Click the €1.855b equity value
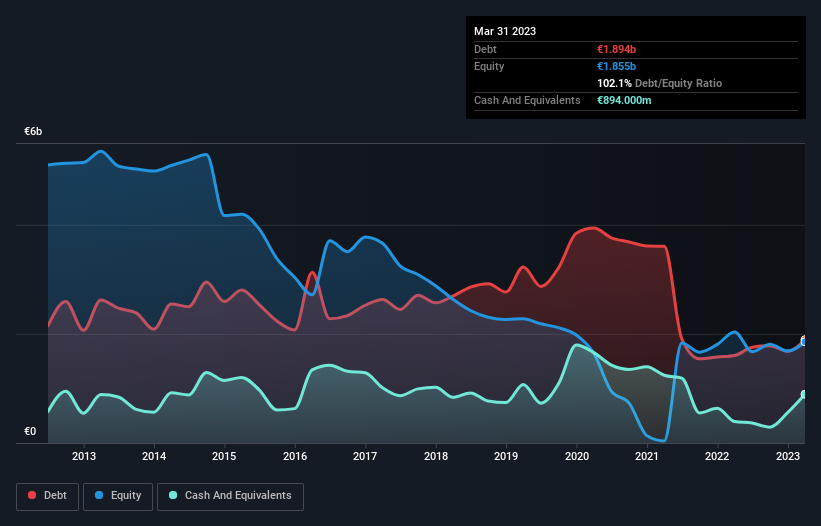Image resolution: width=821 pixels, height=526 pixels. [x=616, y=66]
